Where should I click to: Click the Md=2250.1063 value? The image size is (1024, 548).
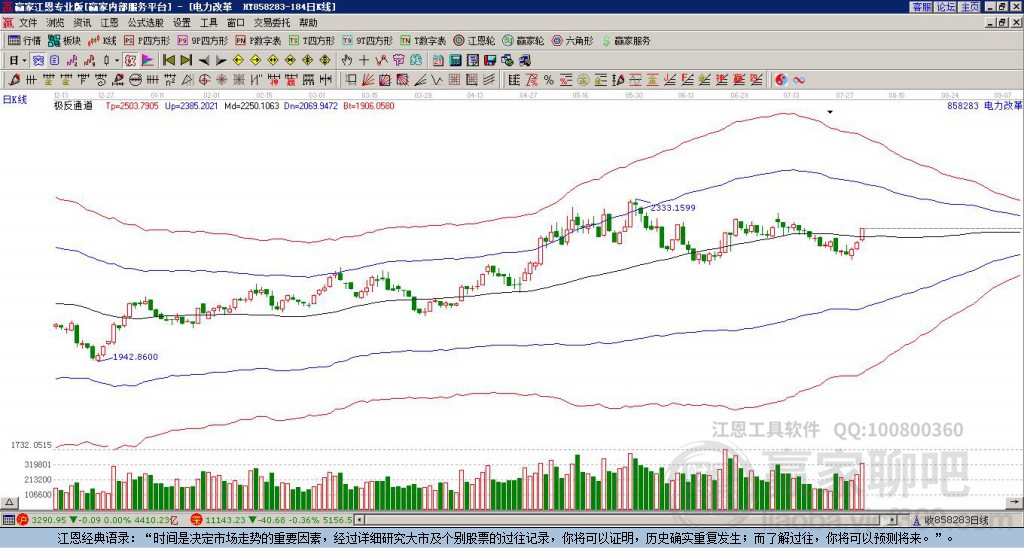point(252,105)
